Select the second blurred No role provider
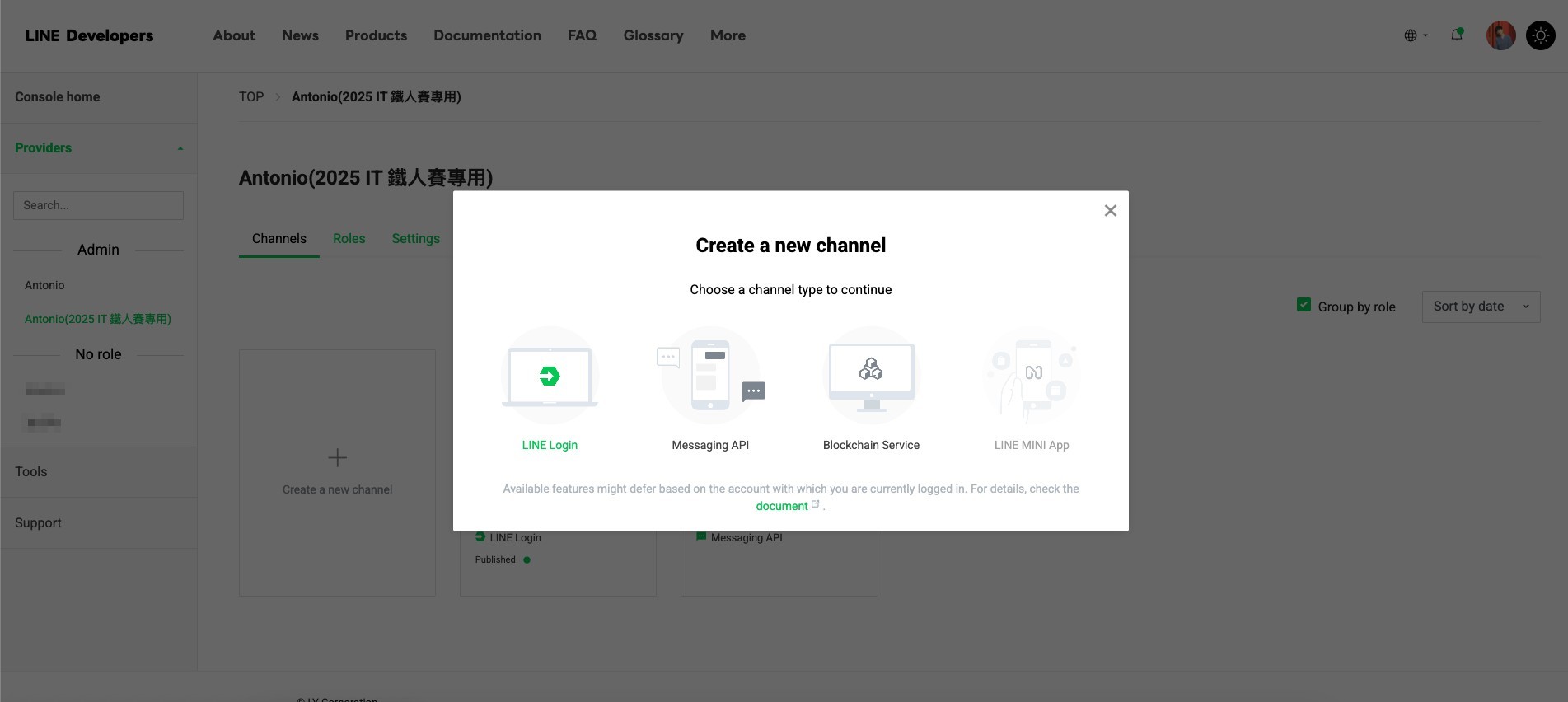 tap(44, 424)
